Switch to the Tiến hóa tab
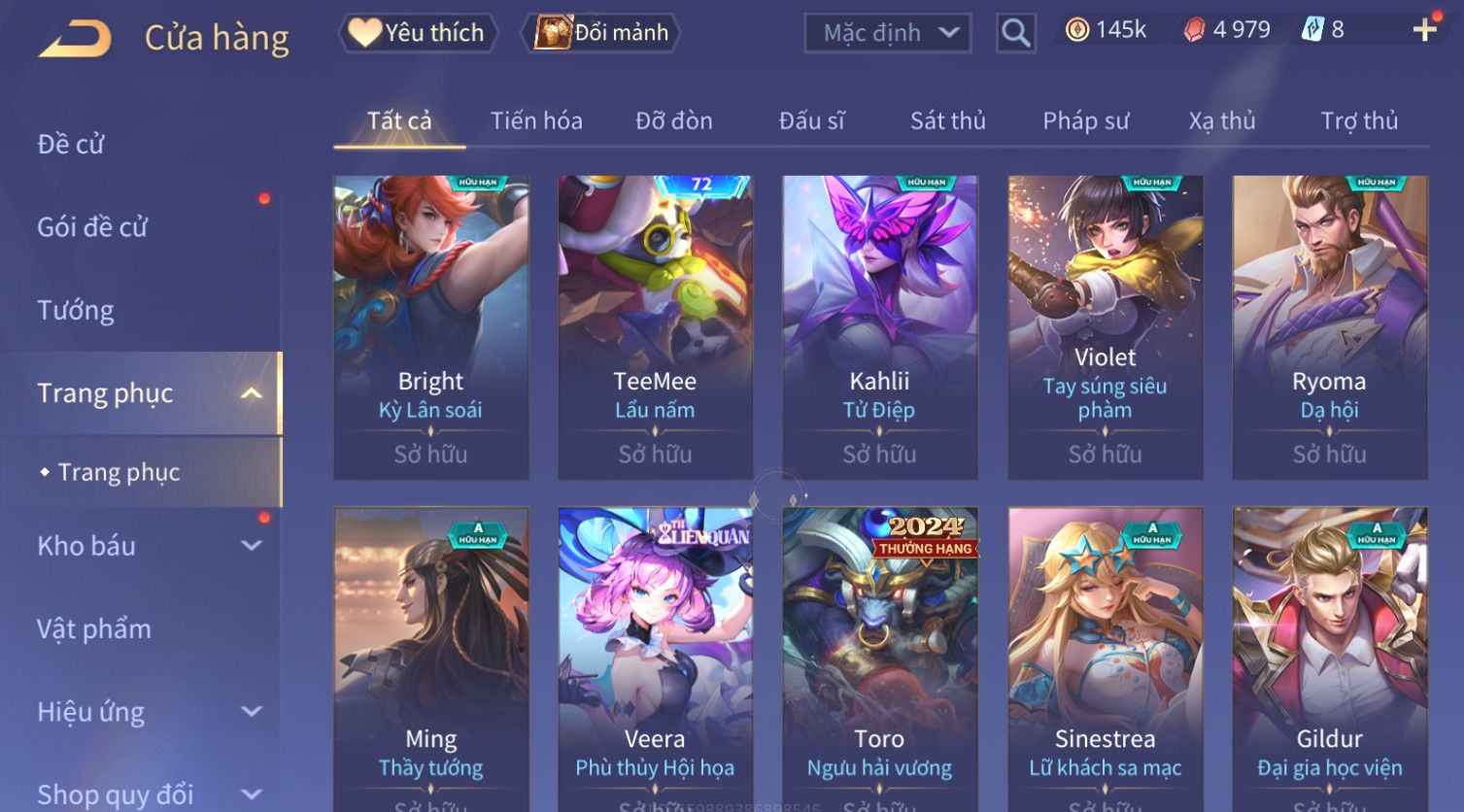 (536, 121)
